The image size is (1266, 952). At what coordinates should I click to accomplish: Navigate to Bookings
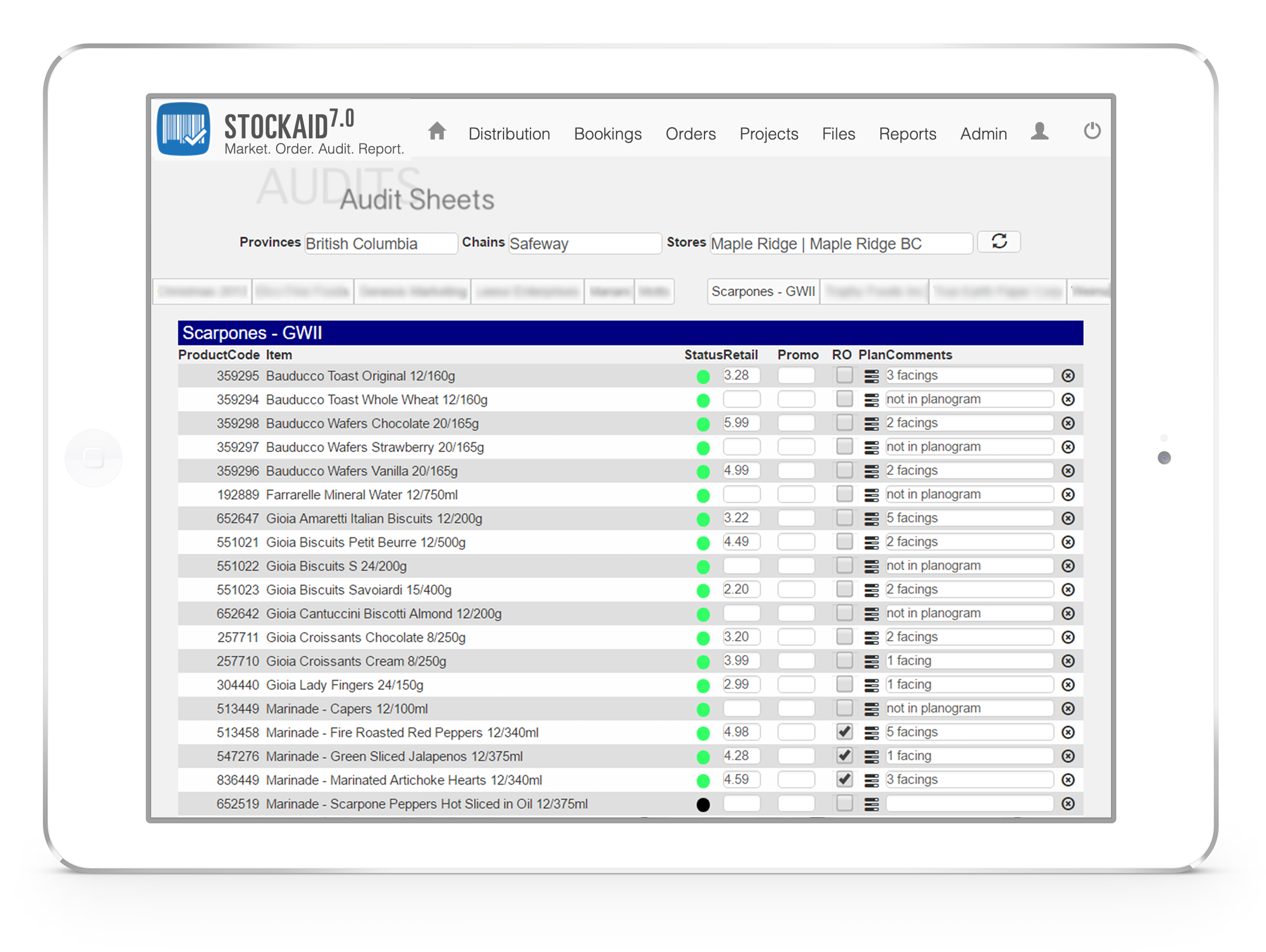point(608,134)
